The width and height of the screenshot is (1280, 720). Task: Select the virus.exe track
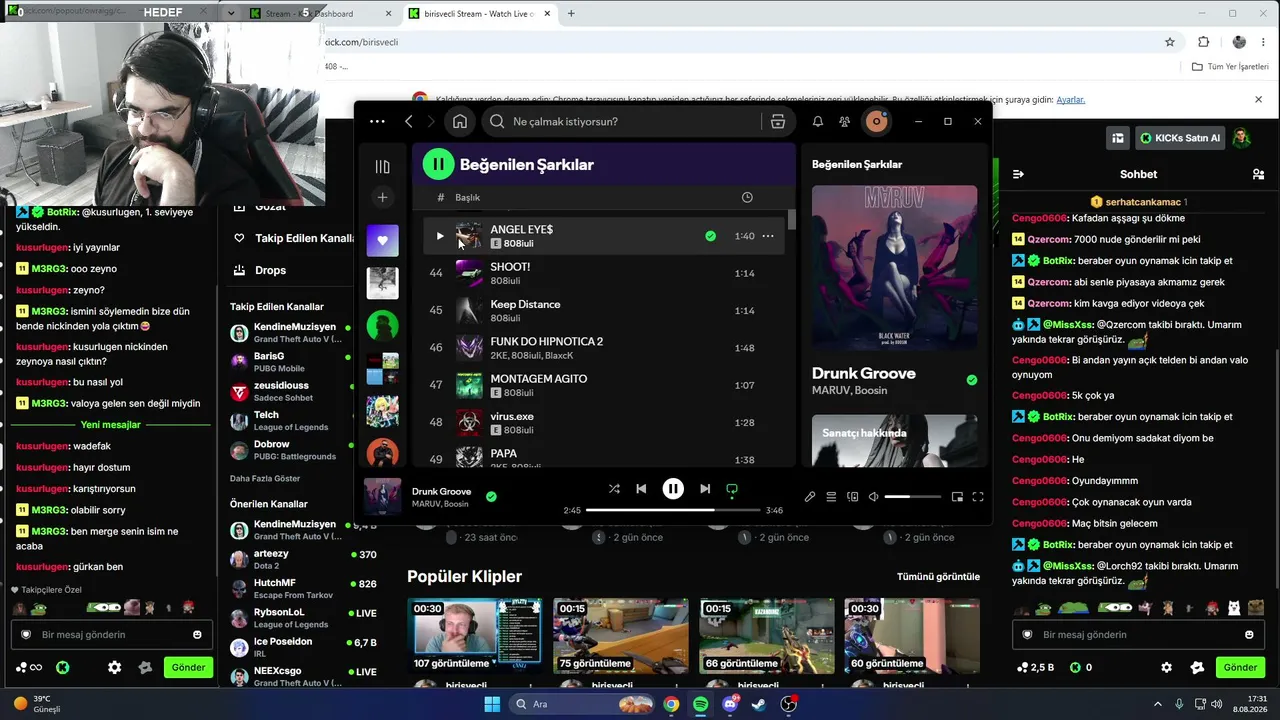click(604, 423)
